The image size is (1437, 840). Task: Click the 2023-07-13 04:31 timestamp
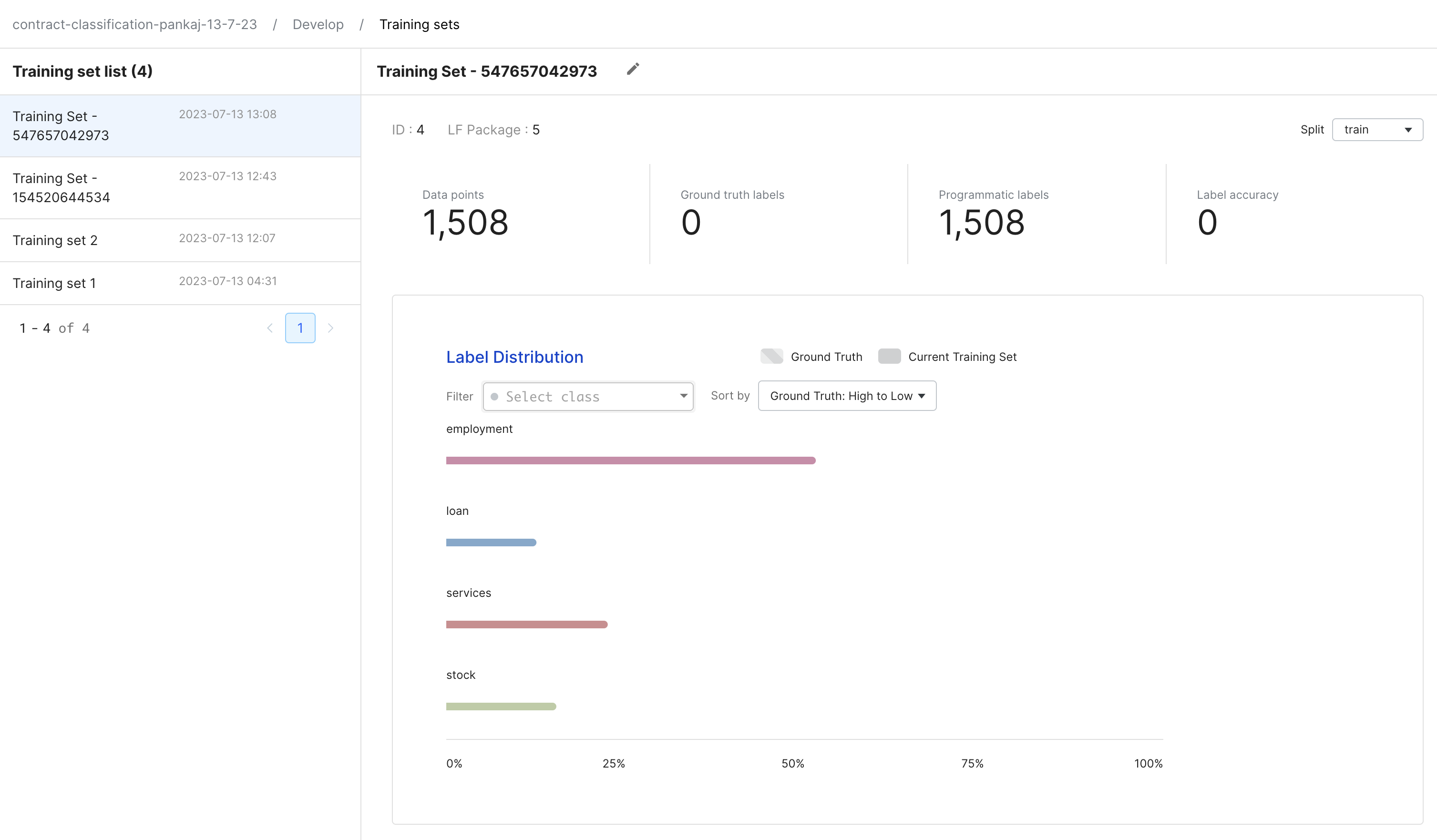(227, 281)
